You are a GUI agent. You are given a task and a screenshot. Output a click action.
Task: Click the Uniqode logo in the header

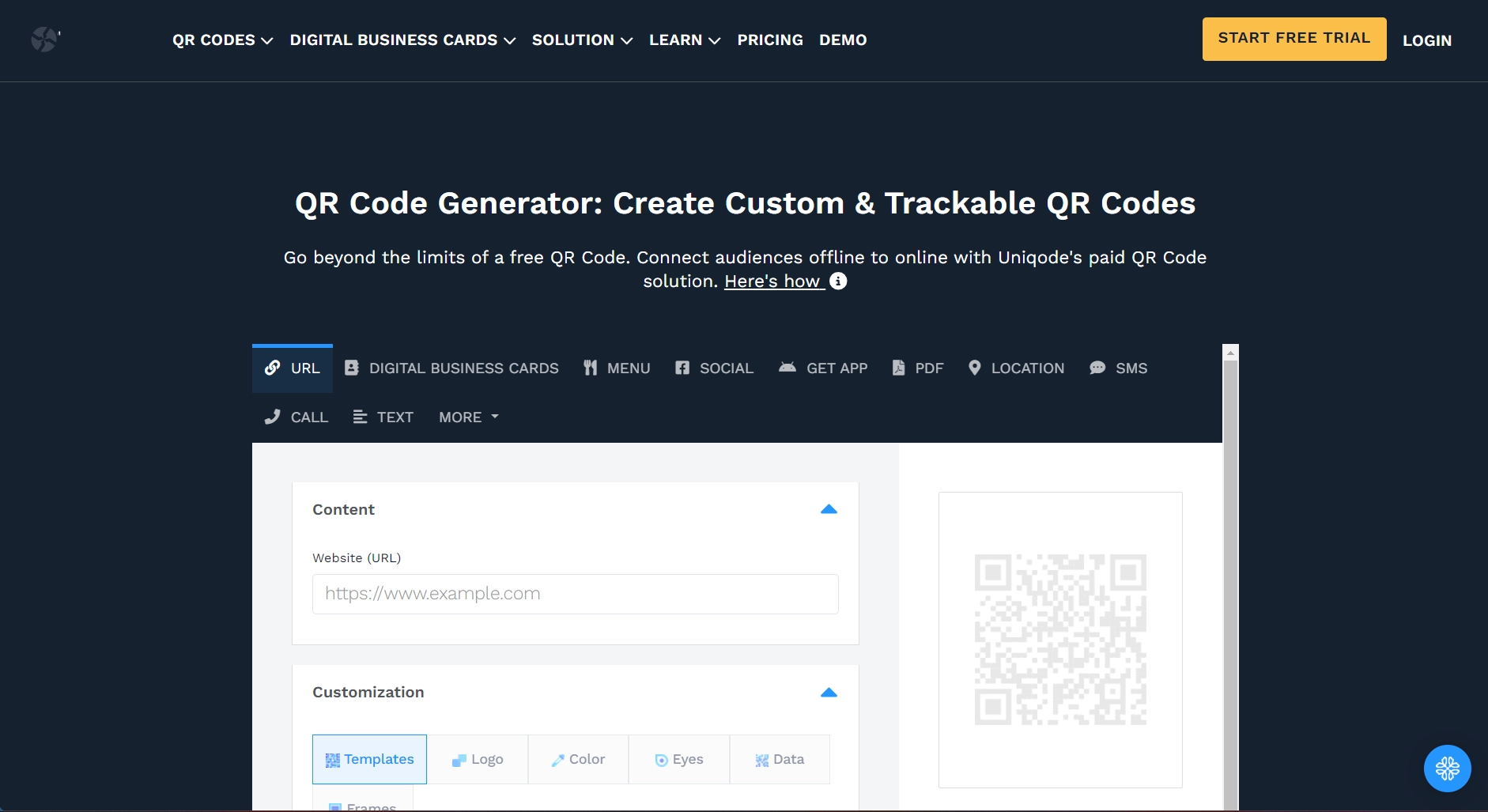[46, 40]
